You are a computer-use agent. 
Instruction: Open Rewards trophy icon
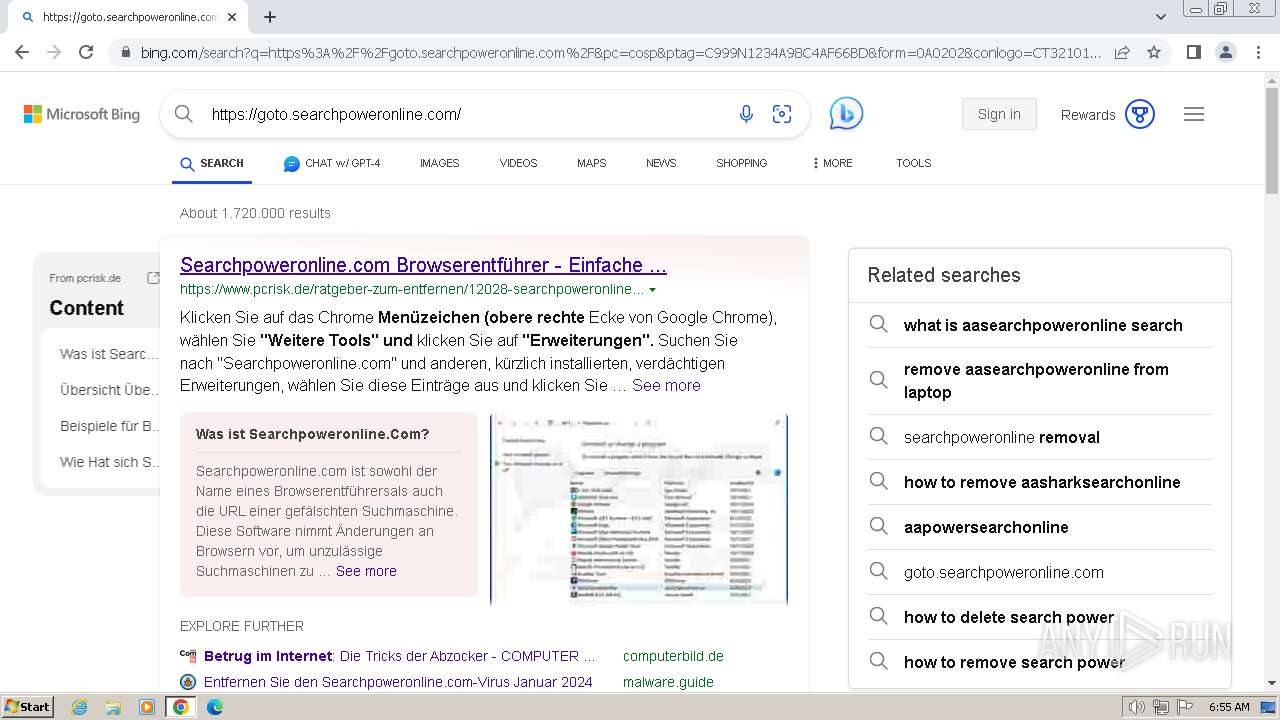[1140, 114]
